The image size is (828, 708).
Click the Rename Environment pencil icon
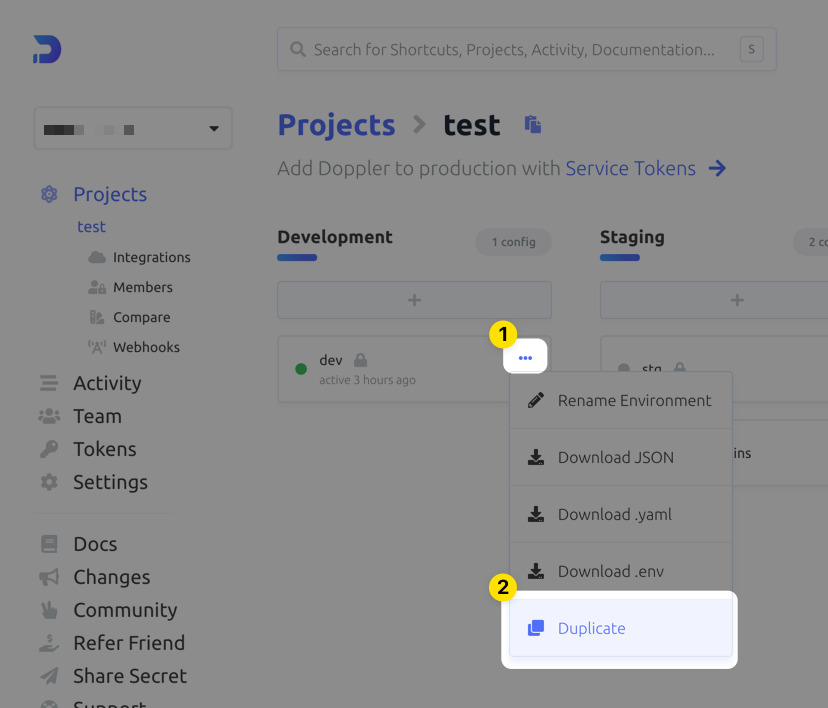(x=535, y=401)
